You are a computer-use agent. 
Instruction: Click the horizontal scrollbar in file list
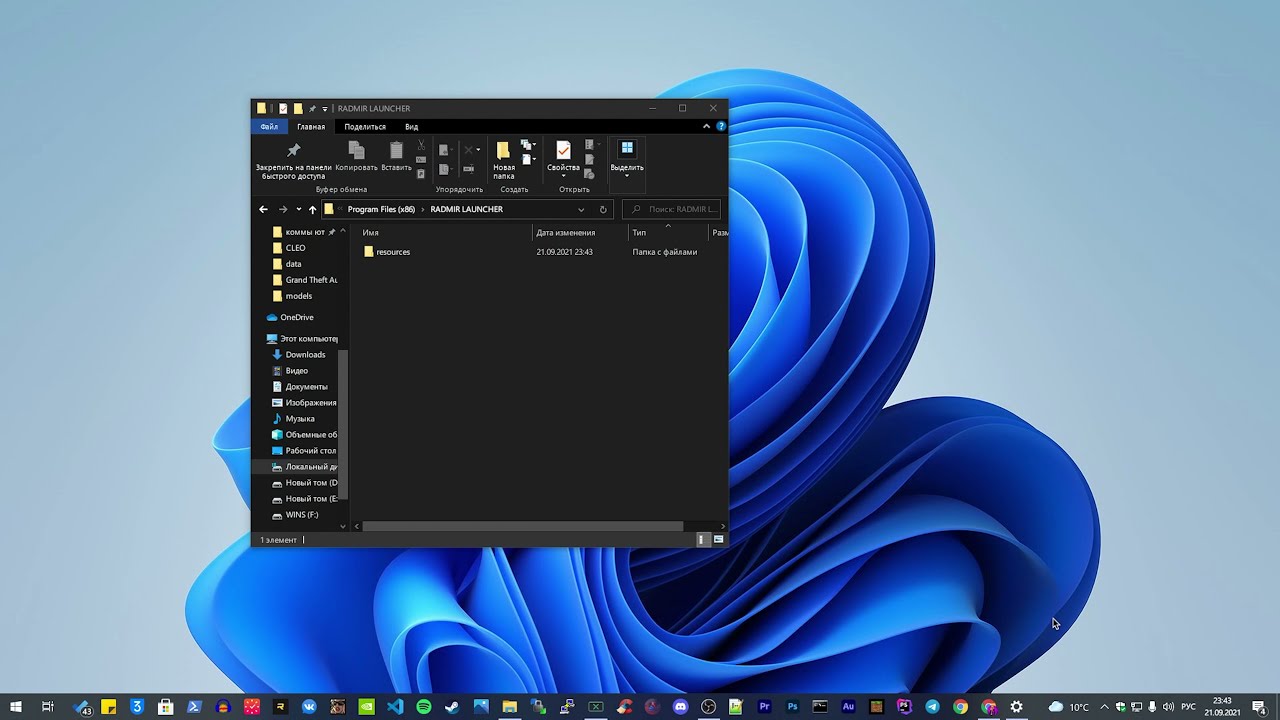coord(523,526)
